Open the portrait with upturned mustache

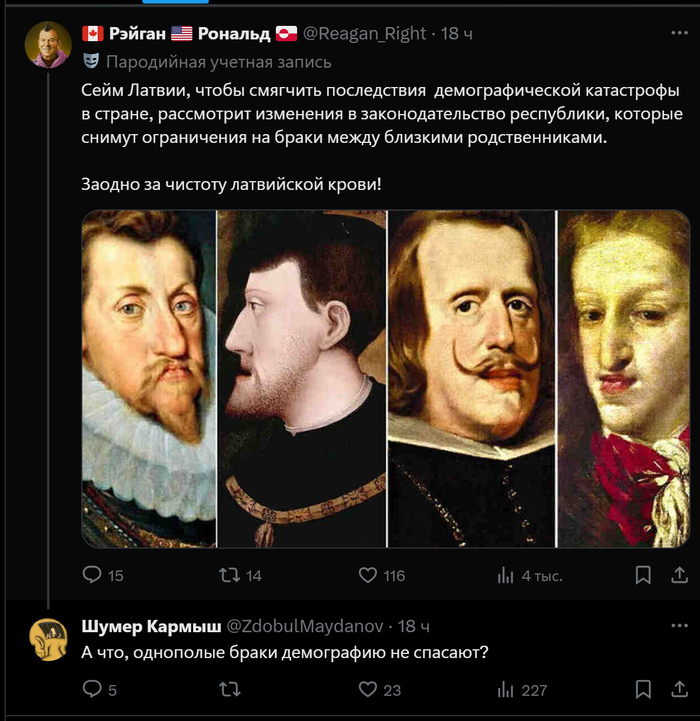471,378
